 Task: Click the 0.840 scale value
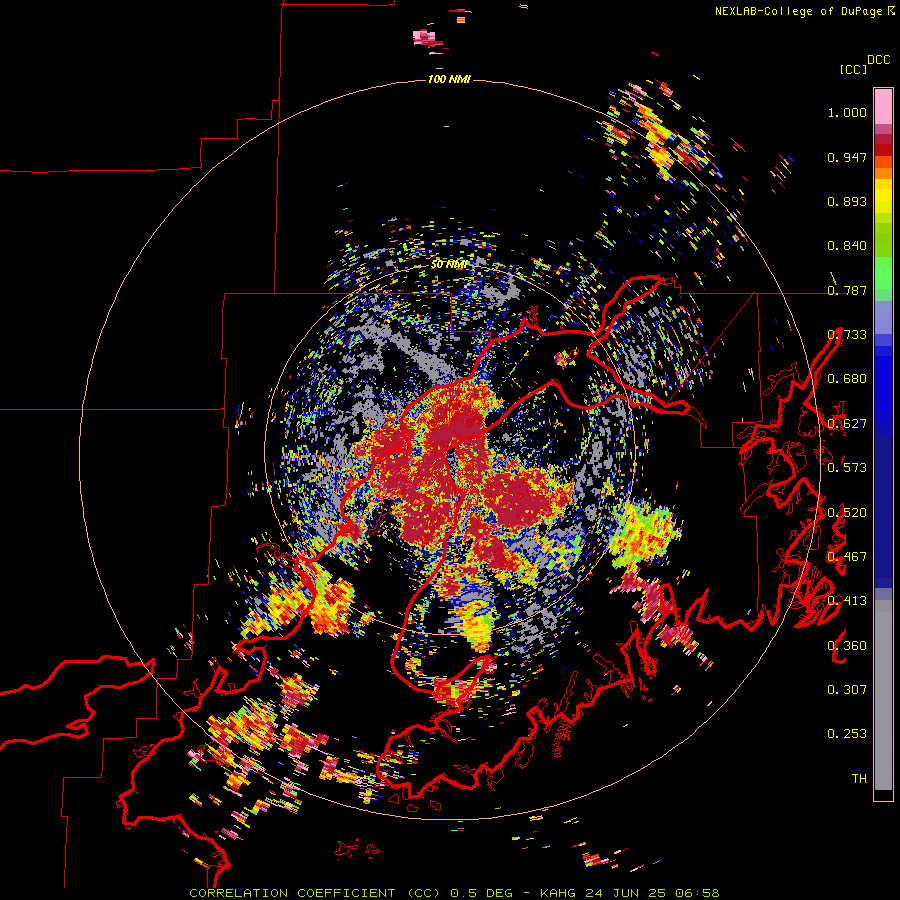click(847, 246)
